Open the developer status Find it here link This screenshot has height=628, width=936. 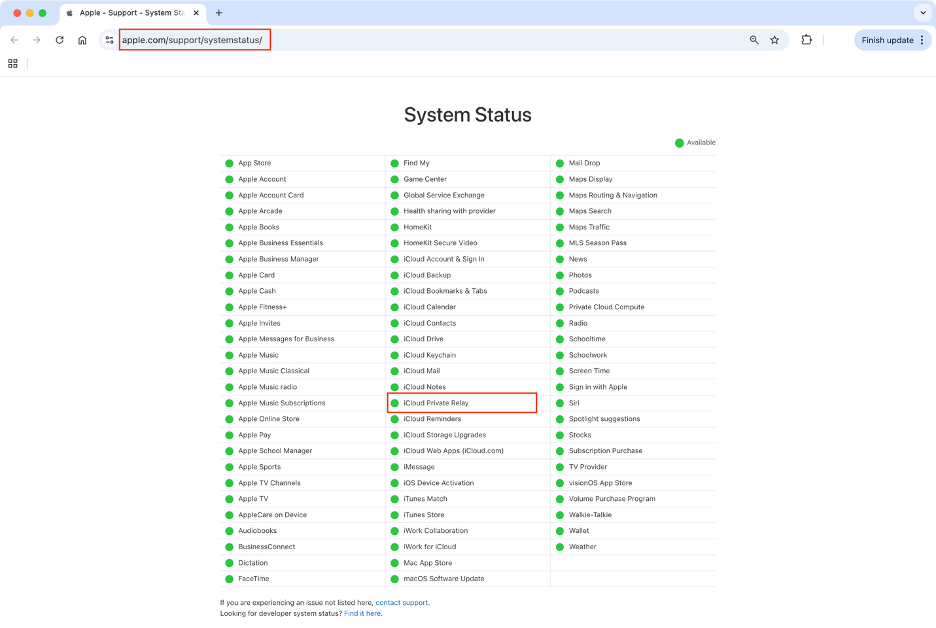361,614
